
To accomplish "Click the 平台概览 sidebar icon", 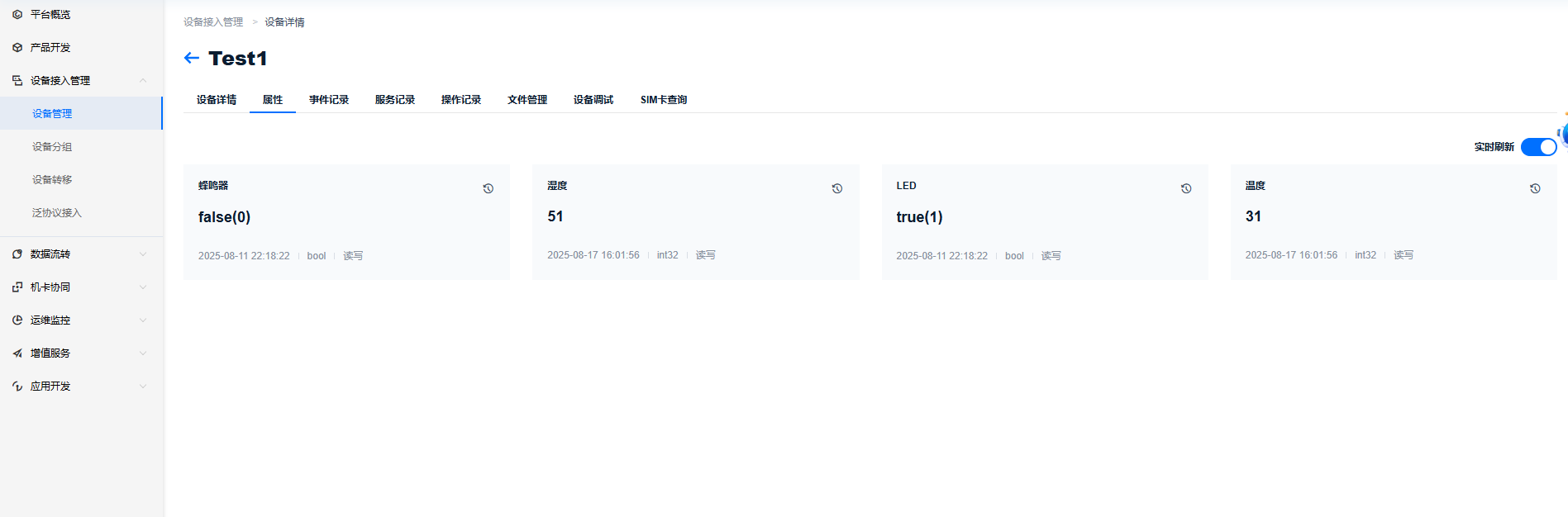I will pyautogui.click(x=17, y=15).
